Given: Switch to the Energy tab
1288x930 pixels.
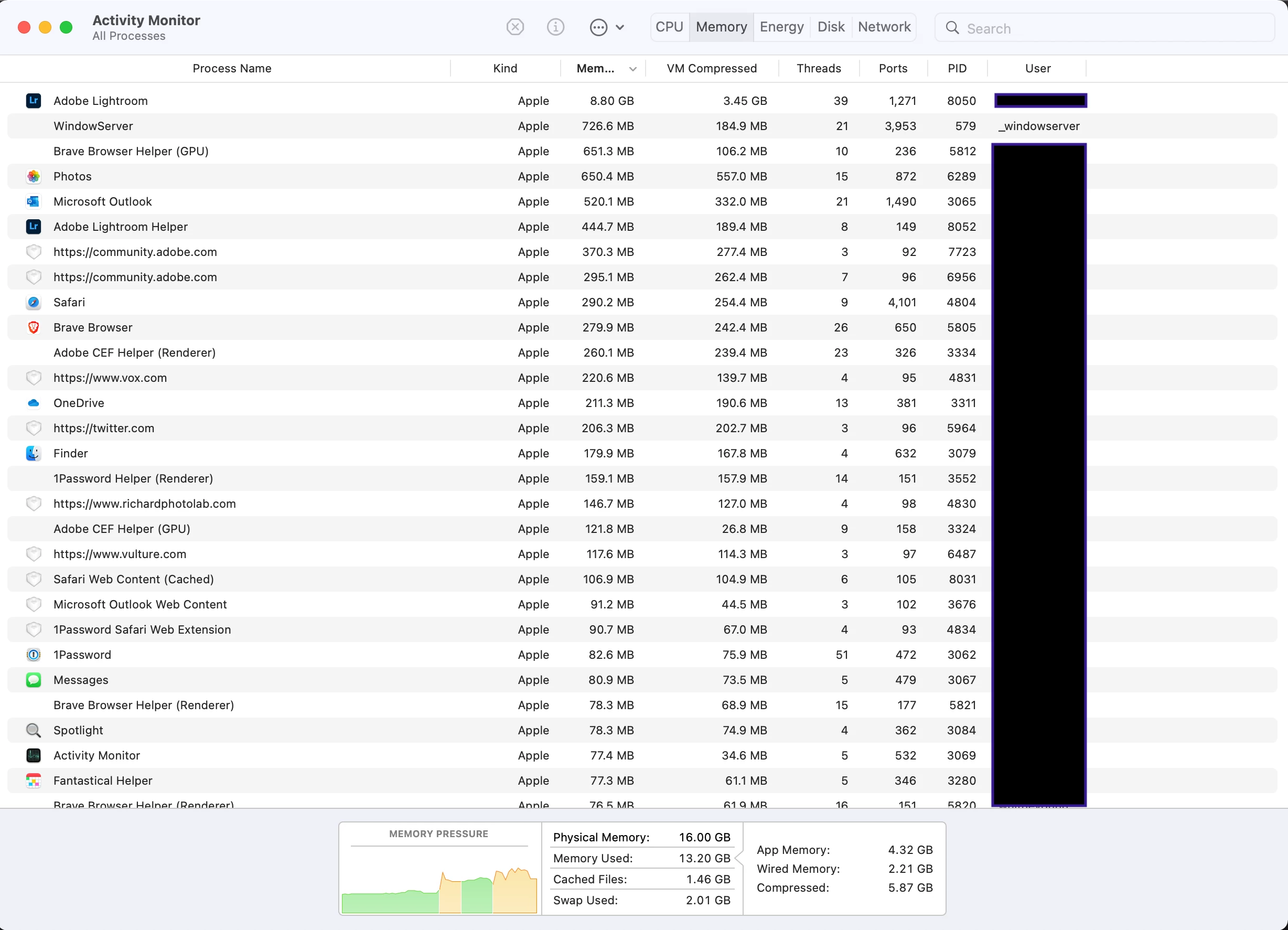Looking at the screenshot, I should 781,27.
